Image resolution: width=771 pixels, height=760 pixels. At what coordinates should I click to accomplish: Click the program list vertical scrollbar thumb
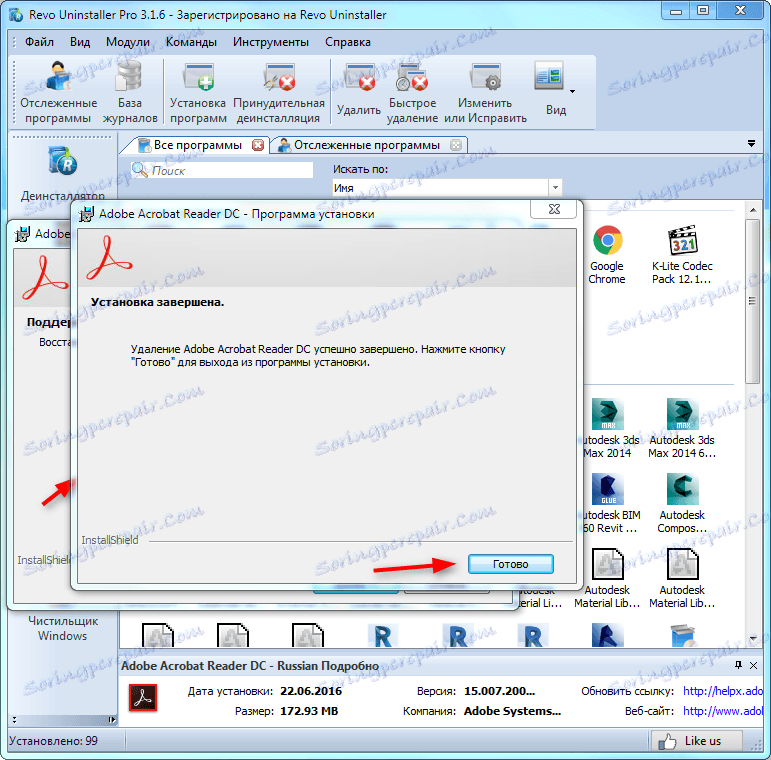(753, 301)
